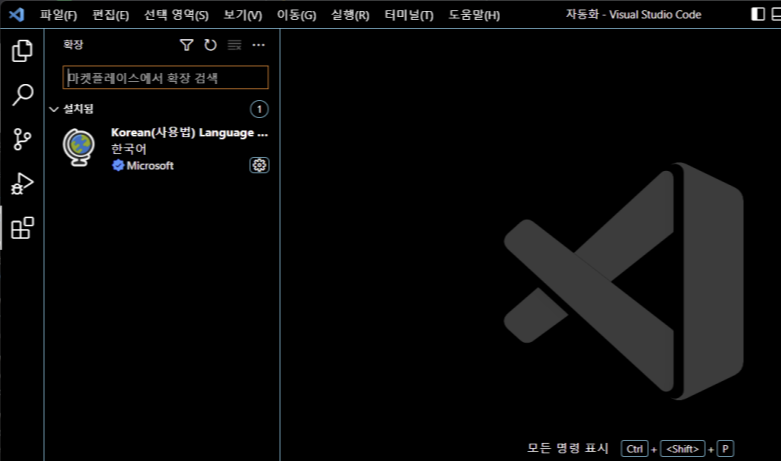Clear extension search results icon
This screenshot has width=781, height=461.
[234, 45]
